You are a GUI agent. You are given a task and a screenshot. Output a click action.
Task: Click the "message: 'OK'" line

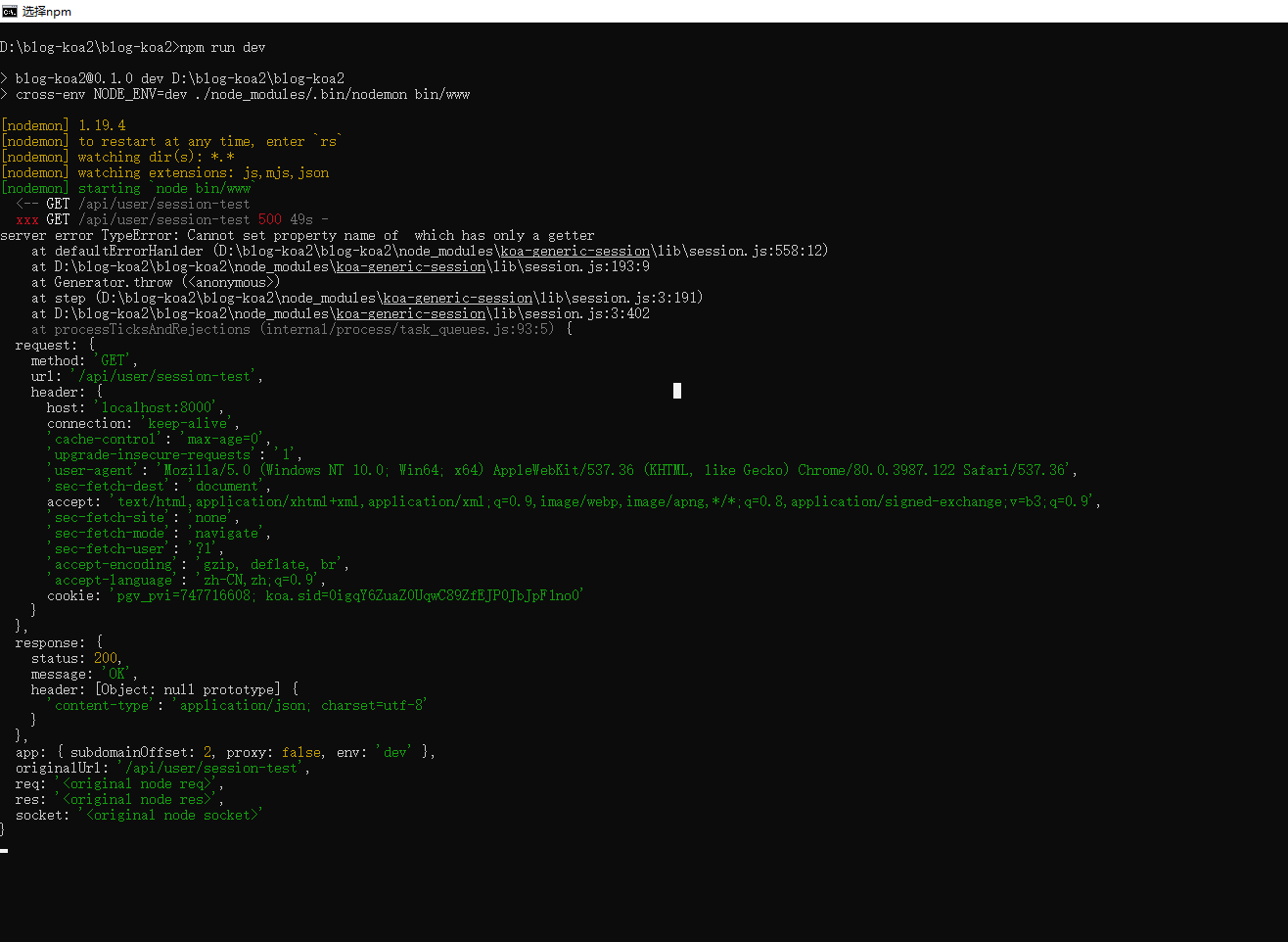(84, 674)
